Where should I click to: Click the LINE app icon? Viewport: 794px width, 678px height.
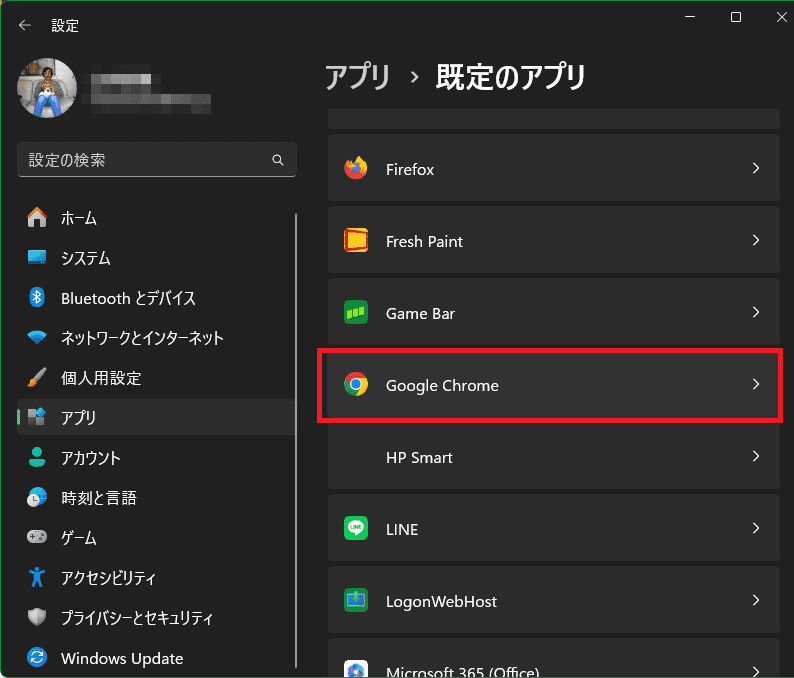356,529
